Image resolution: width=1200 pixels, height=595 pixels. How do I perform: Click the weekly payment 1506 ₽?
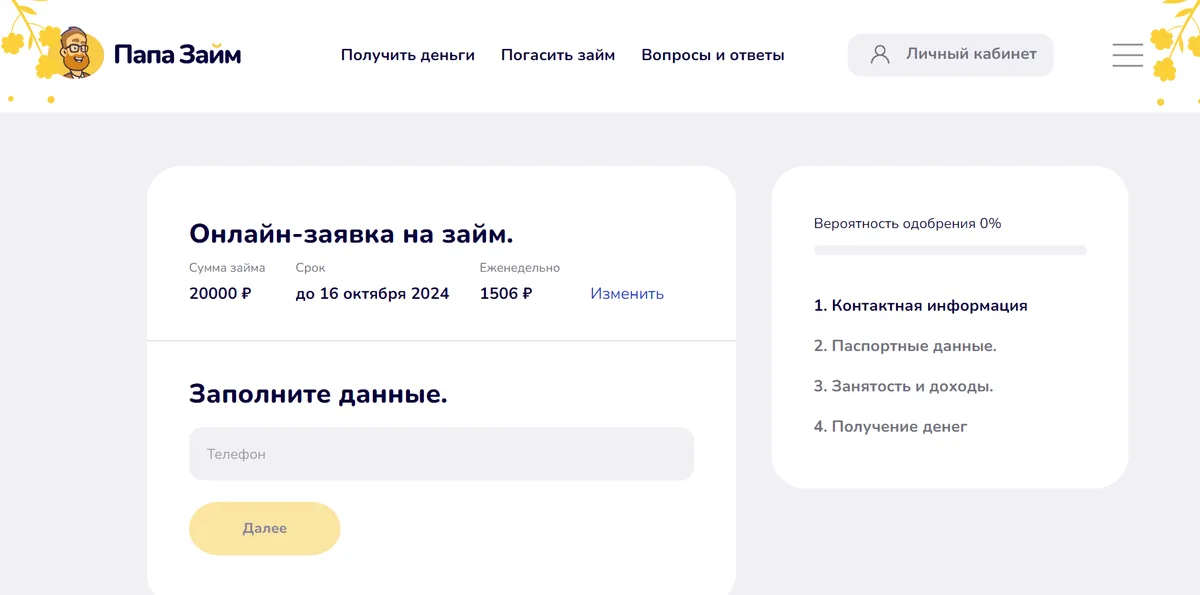click(506, 294)
